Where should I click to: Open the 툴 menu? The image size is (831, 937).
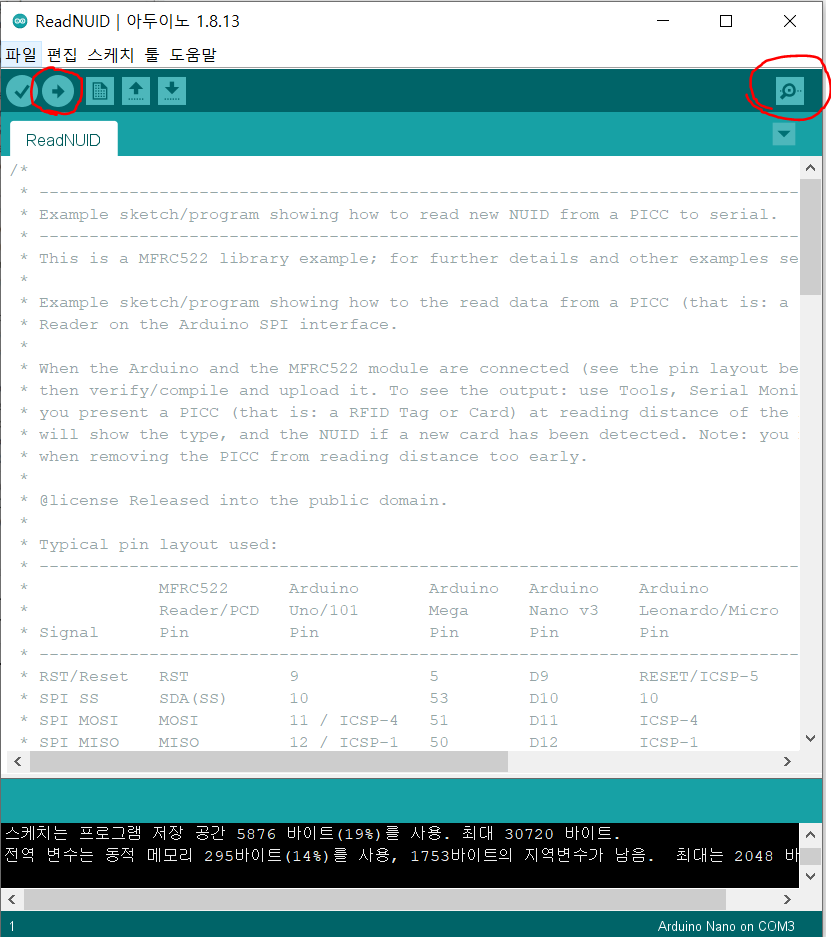point(152,55)
